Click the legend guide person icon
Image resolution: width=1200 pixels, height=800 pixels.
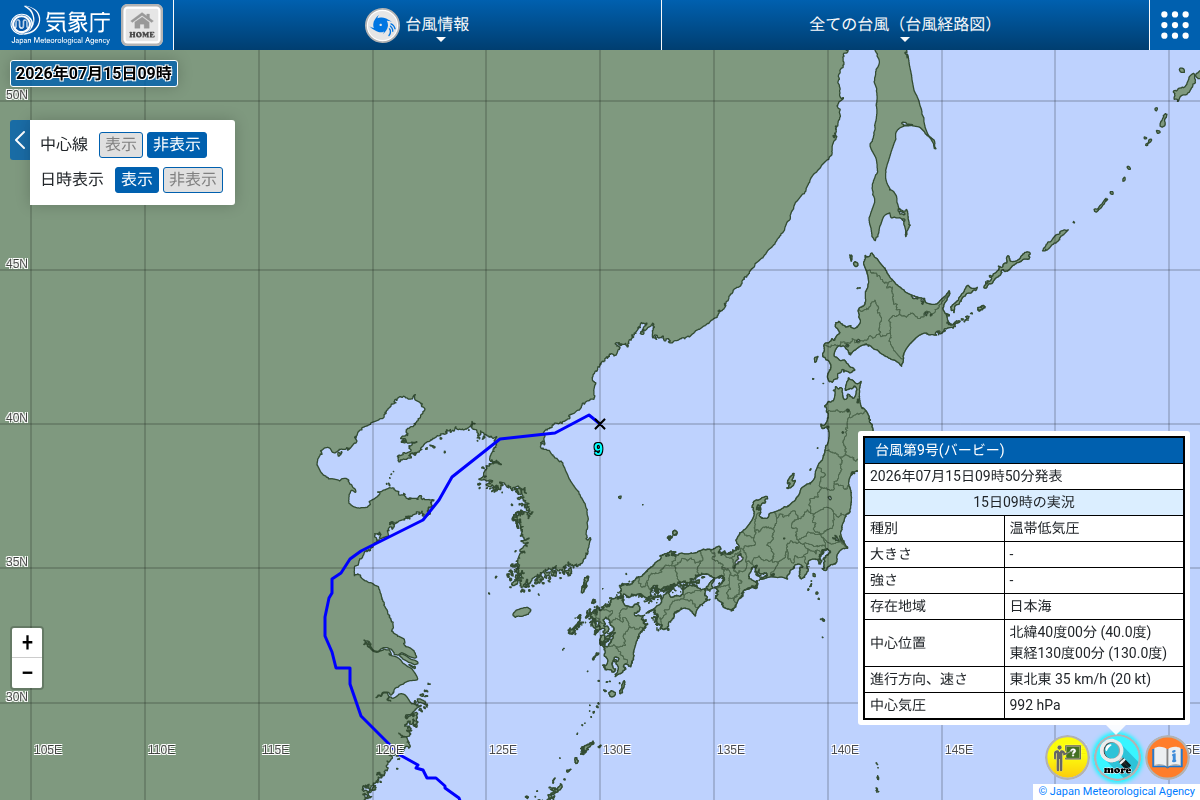pos(1067,757)
